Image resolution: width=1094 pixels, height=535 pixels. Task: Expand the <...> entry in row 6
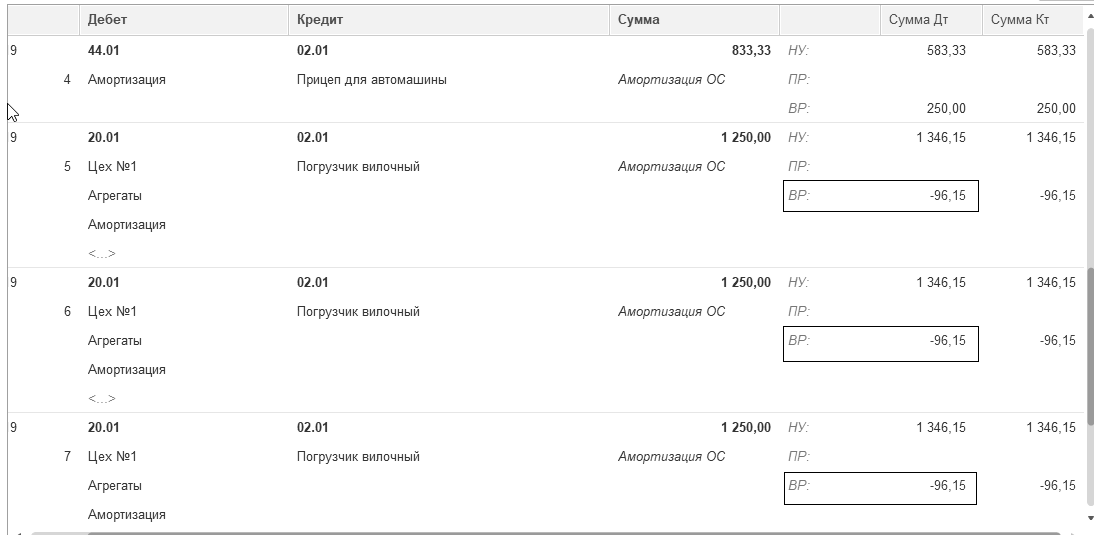(101, 399)
